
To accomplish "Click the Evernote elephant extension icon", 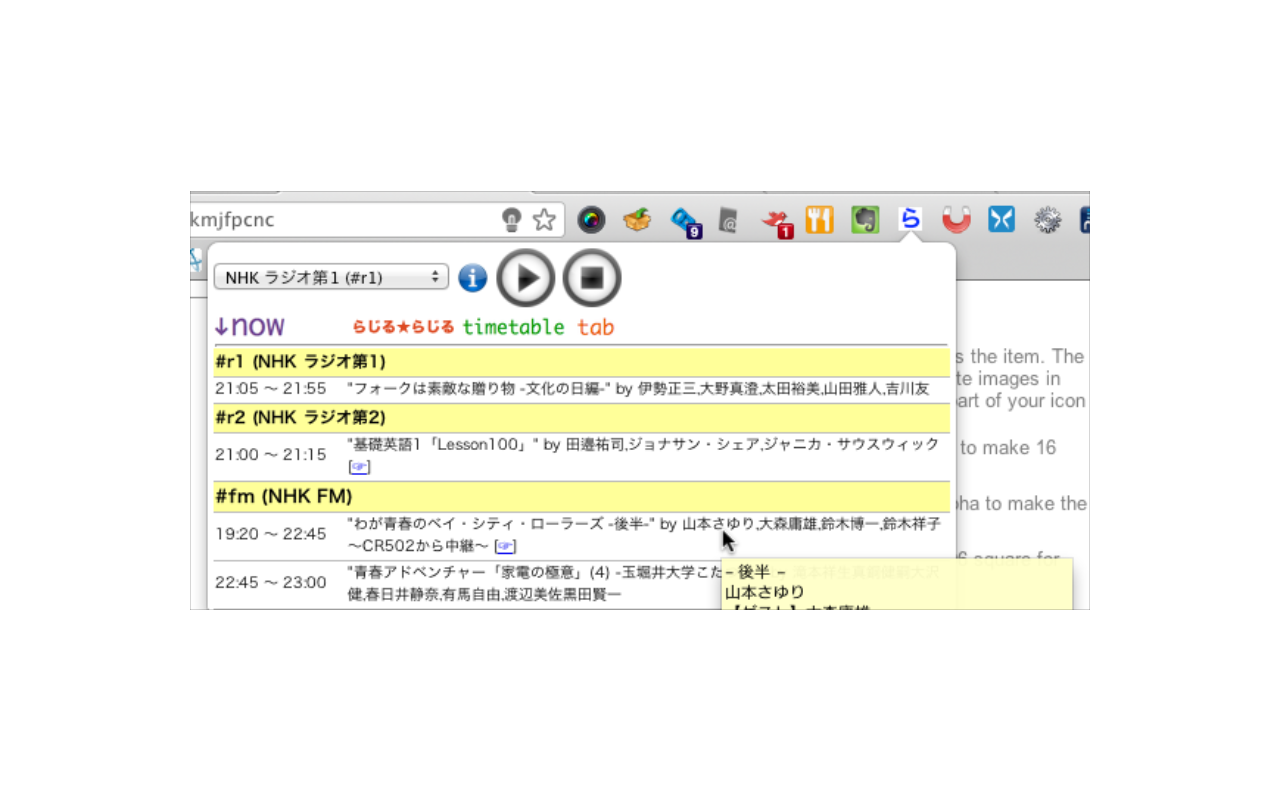I will (x=865, y=220).
